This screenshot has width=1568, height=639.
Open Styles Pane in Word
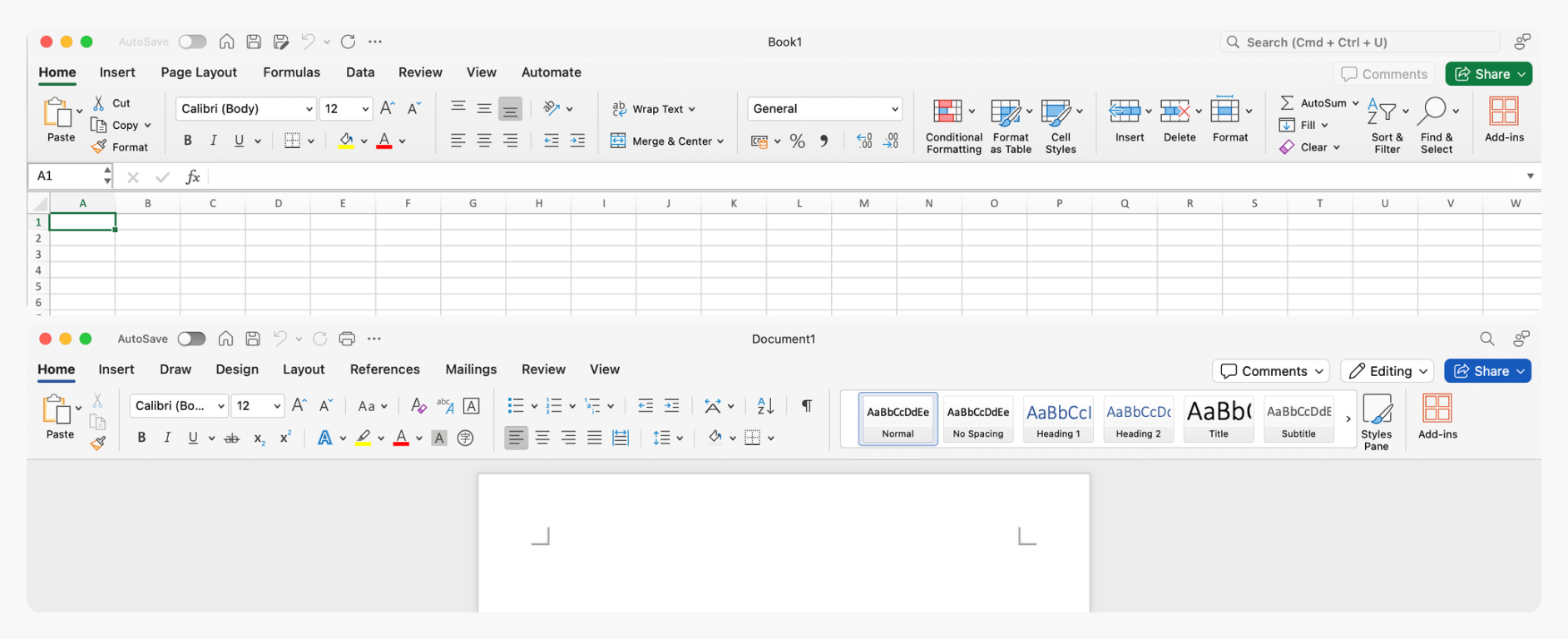click(x=1377, y=423)
